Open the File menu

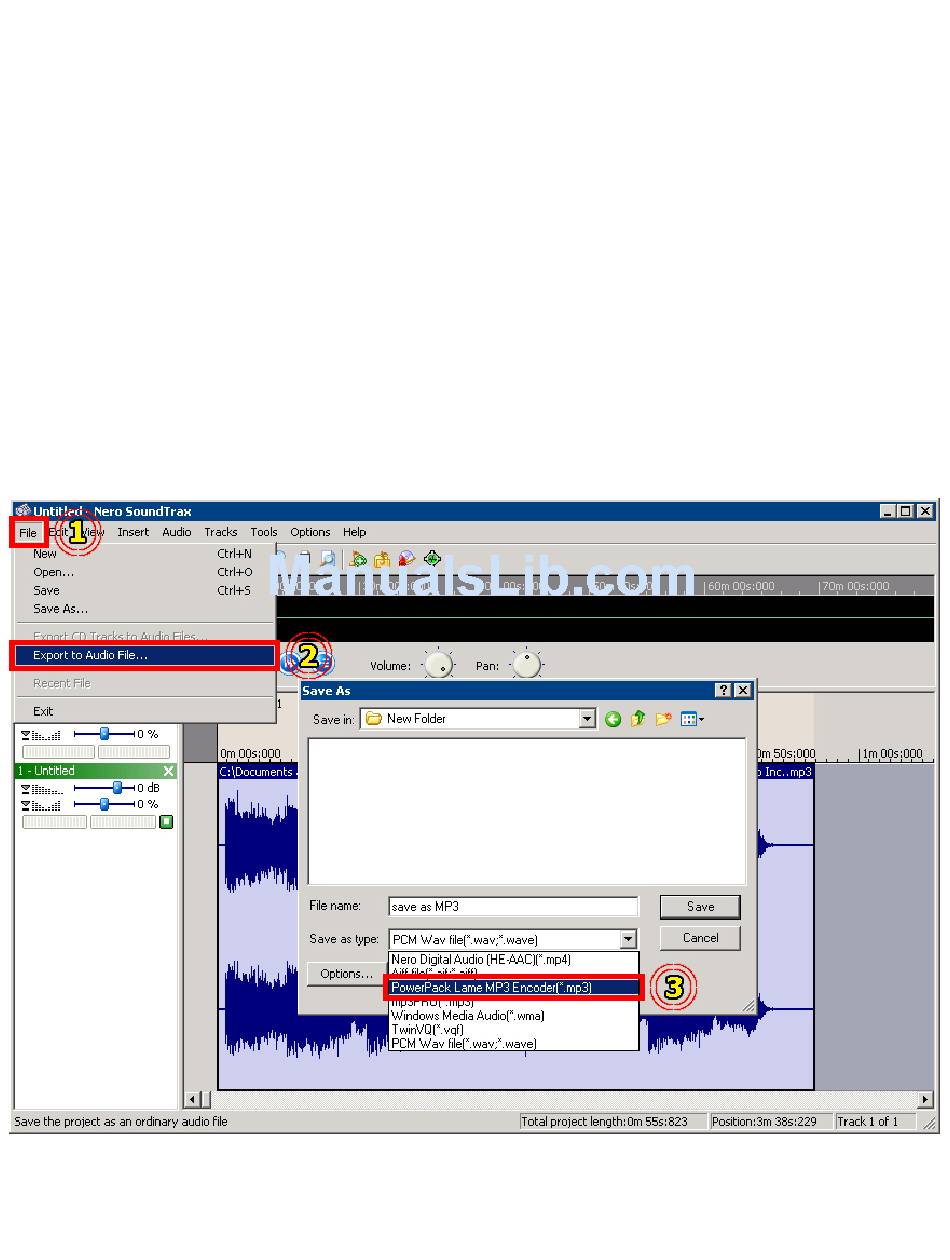(x=28, y=533)
